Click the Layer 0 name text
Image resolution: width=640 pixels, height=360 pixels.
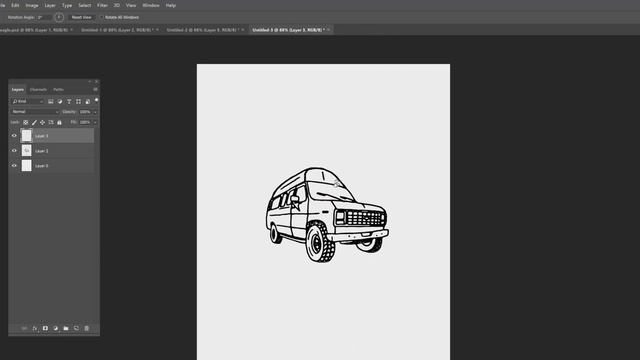click(42, 166)
